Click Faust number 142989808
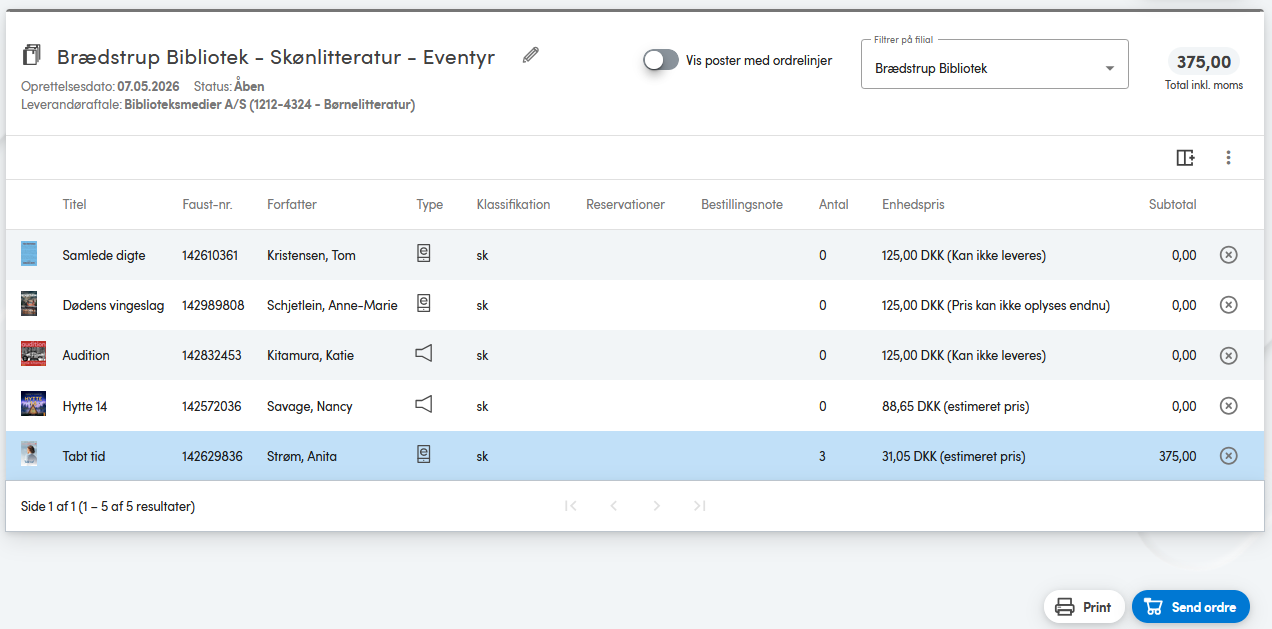Screen dimensions: 1272x629 click(213, 305)
